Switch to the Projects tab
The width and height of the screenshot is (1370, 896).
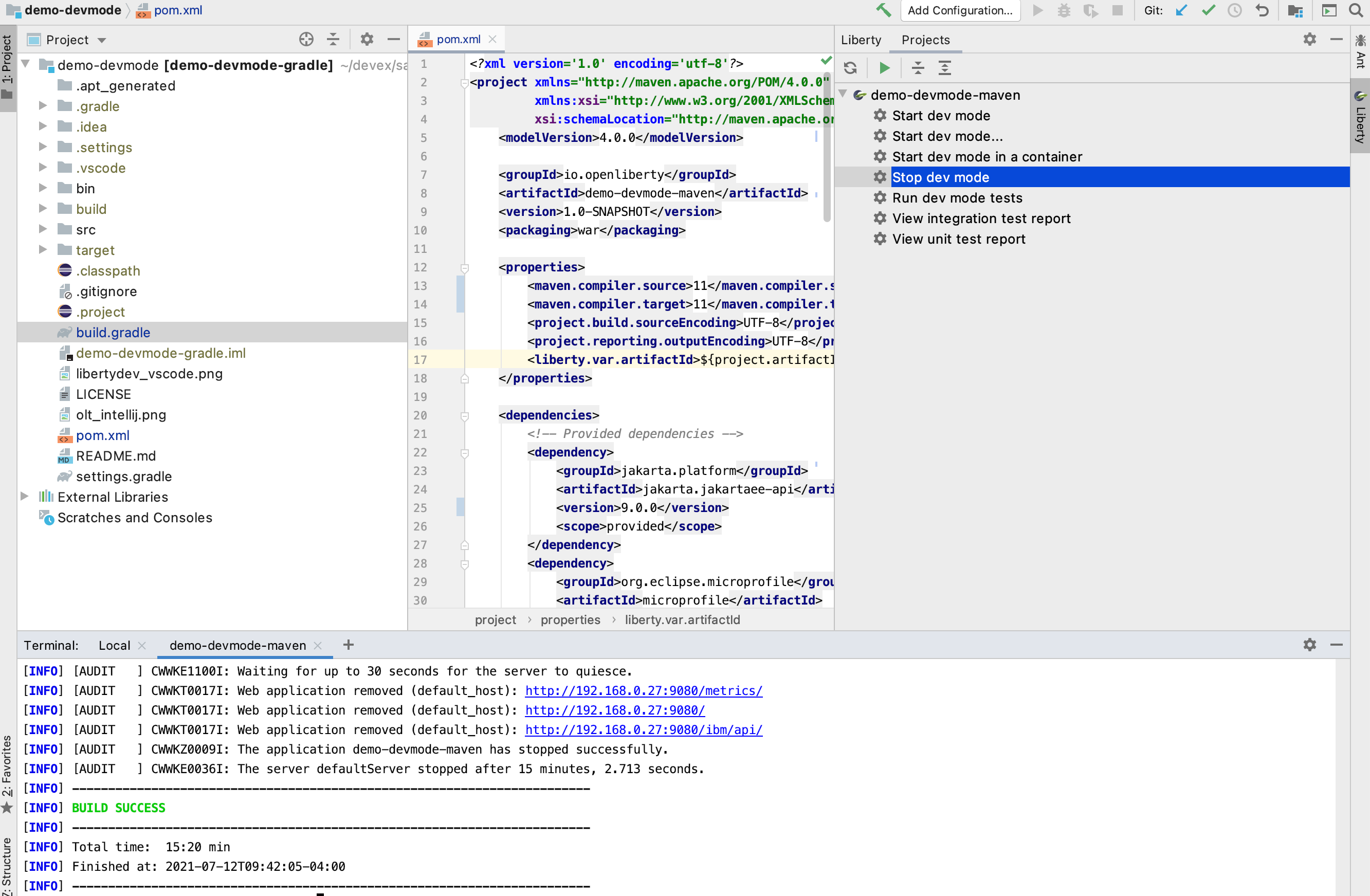pyautogui.click(x=926, y=40)
